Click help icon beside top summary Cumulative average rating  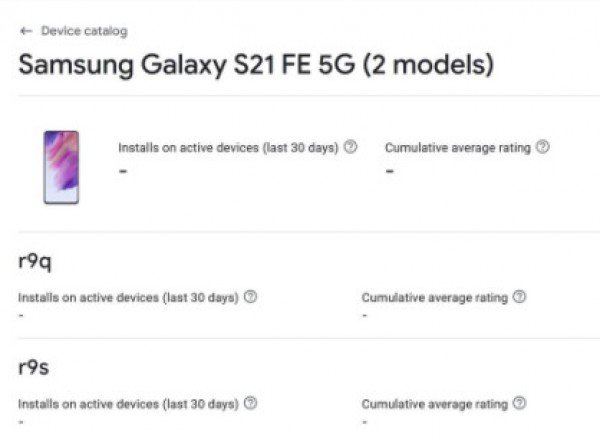pos(542,146)
